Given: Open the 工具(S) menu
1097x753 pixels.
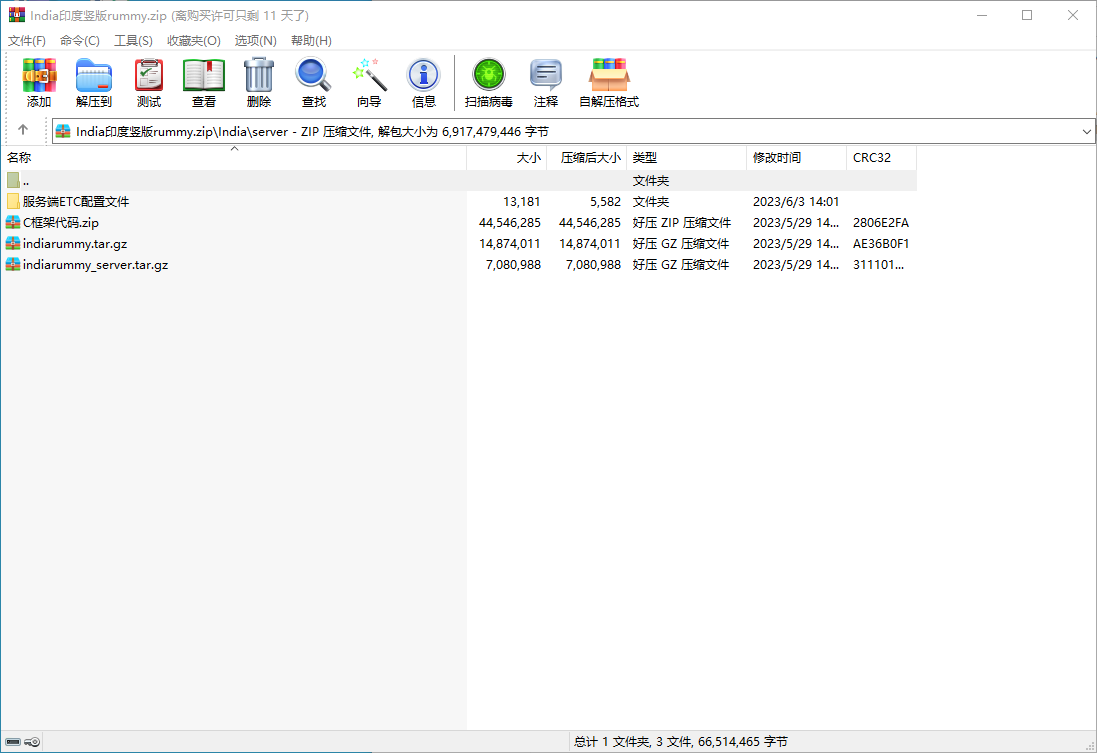Looking at the screenshot, I should click(133, 41).
